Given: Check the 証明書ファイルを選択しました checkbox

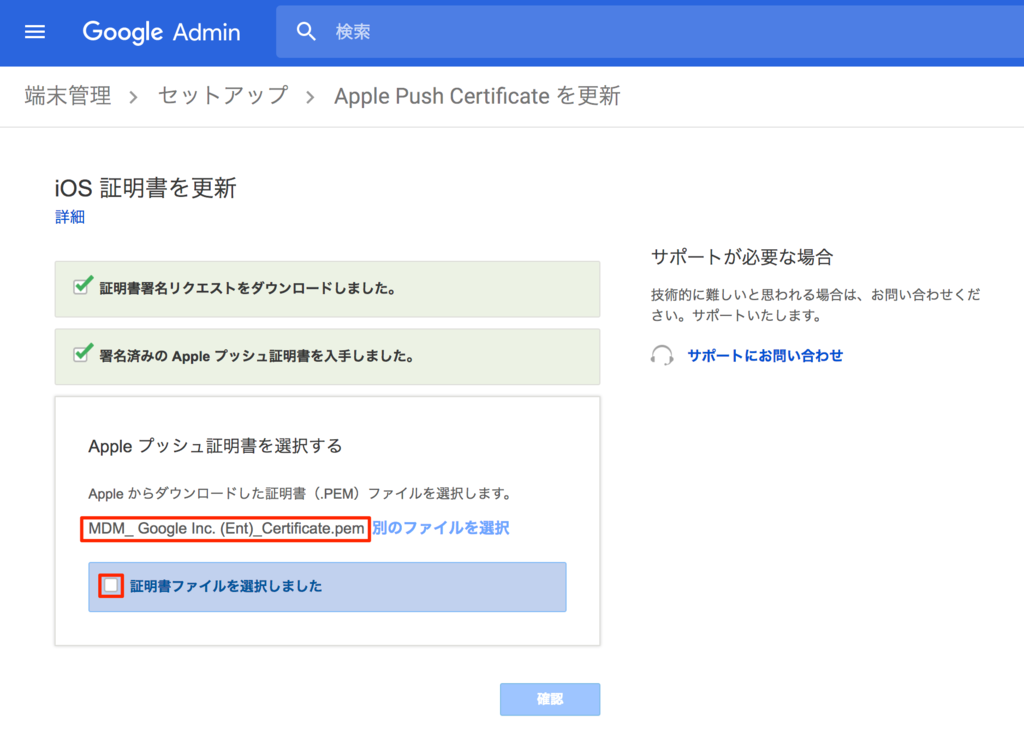Looking at the screenshot, I should click(111, 585).
